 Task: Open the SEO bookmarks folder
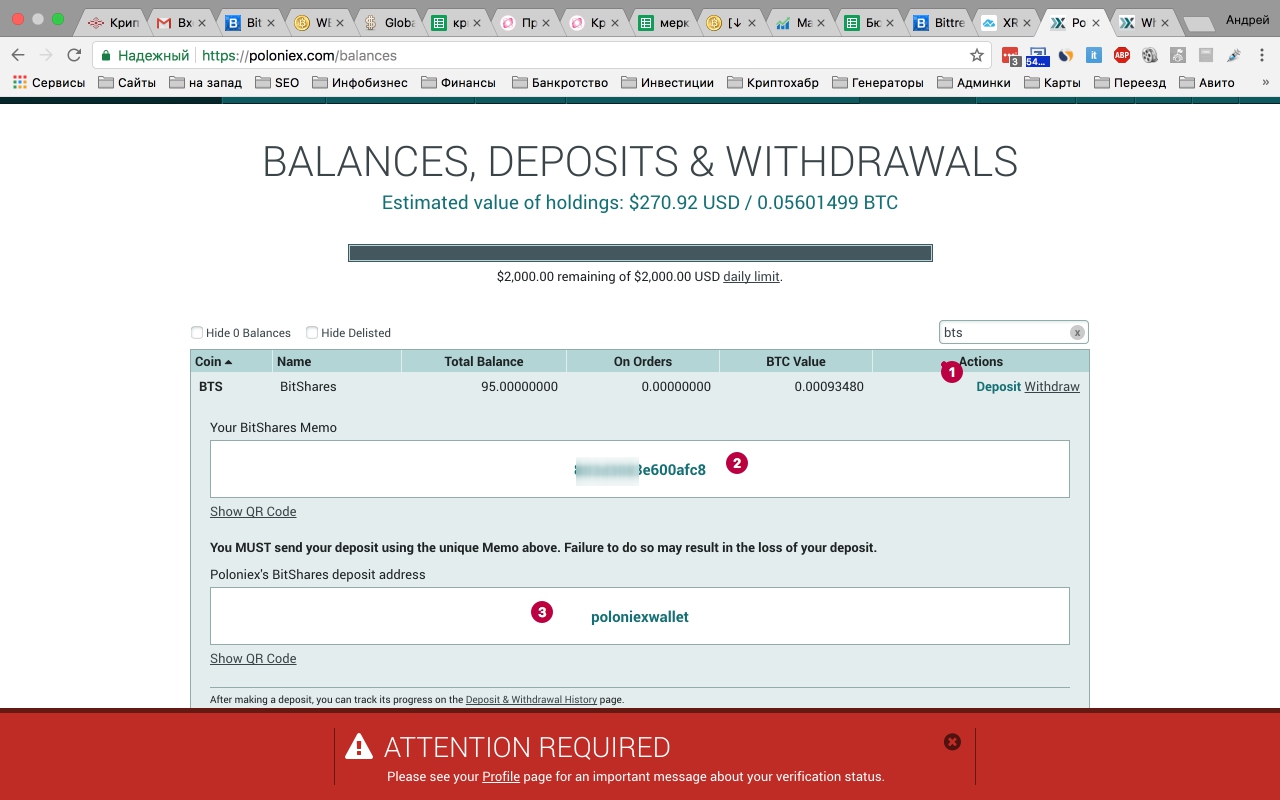(276, 83)
